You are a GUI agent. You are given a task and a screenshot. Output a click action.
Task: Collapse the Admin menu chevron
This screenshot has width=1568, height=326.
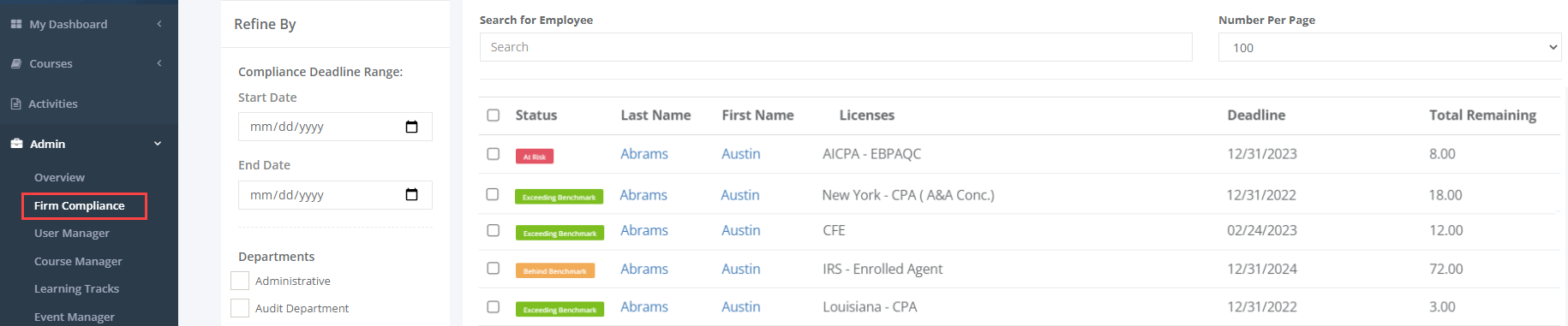(158, 144)
